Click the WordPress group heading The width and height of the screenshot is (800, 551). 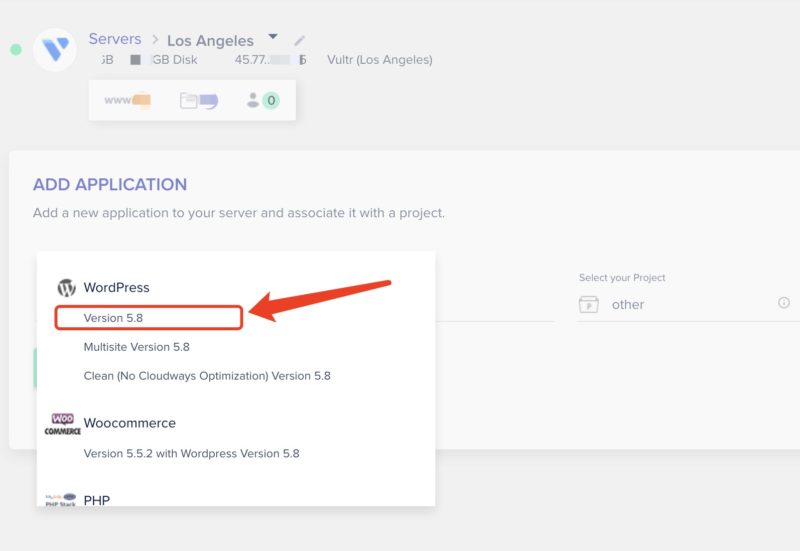[x=116, y=288]
